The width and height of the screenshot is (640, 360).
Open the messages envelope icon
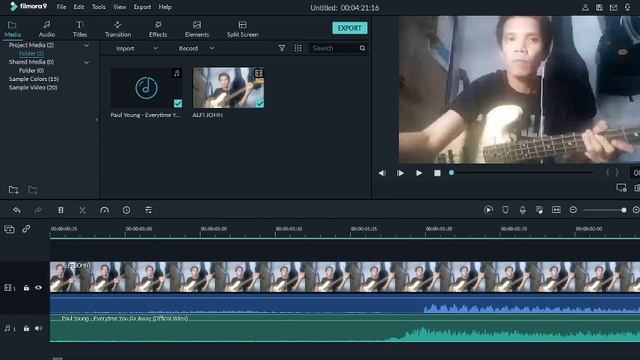click(613, 7)
